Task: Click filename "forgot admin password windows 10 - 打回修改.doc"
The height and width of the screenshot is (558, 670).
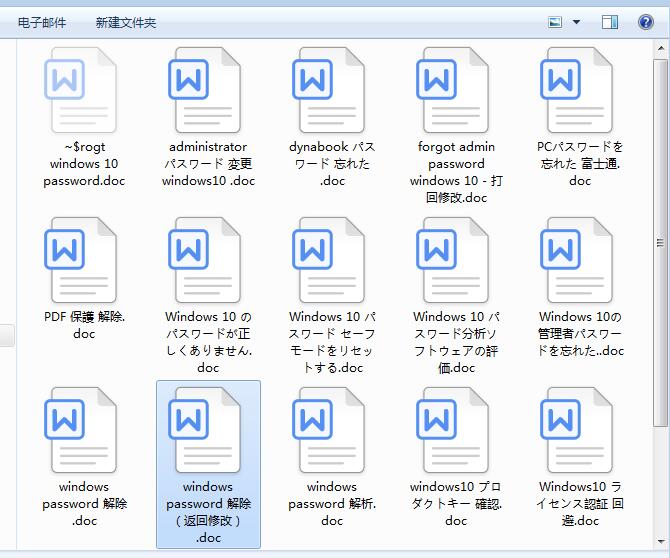Action: click(456, 172)
